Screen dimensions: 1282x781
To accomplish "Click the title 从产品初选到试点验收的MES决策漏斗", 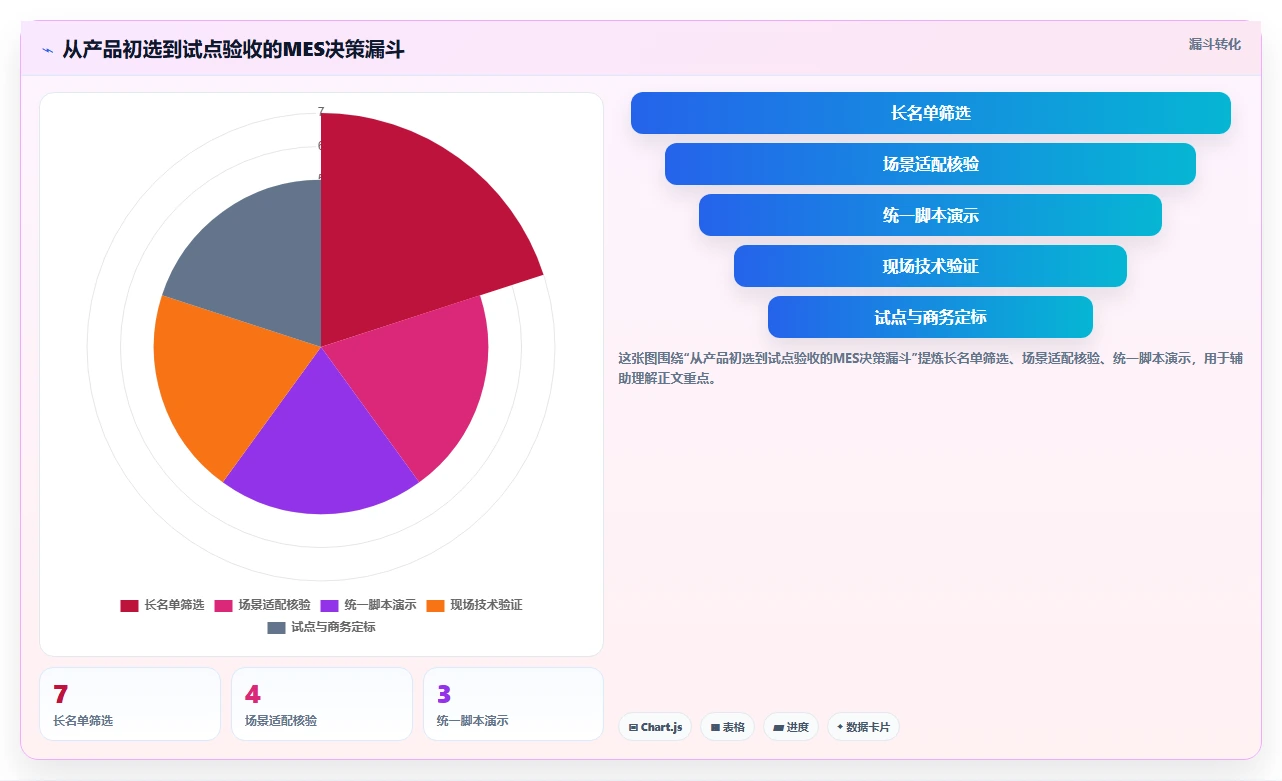I will pyautogui.click(x=233, y=49).
